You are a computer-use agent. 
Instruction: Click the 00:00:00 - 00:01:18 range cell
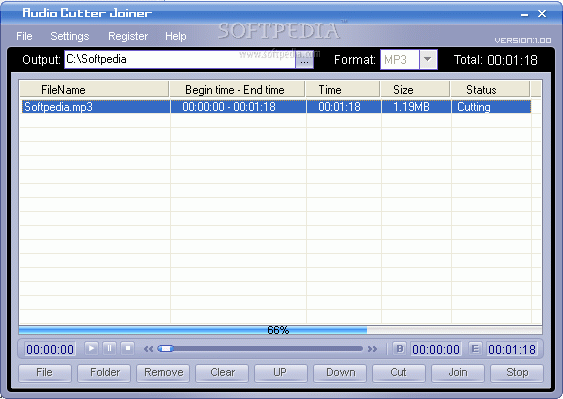click(238, 107)
